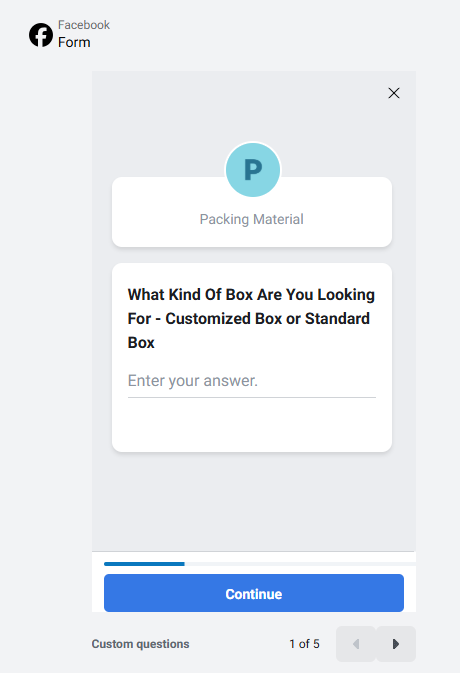The height and width of the screenshot is (673, 460).
Task: Click the Custom questions label
Action: [140, 644]
